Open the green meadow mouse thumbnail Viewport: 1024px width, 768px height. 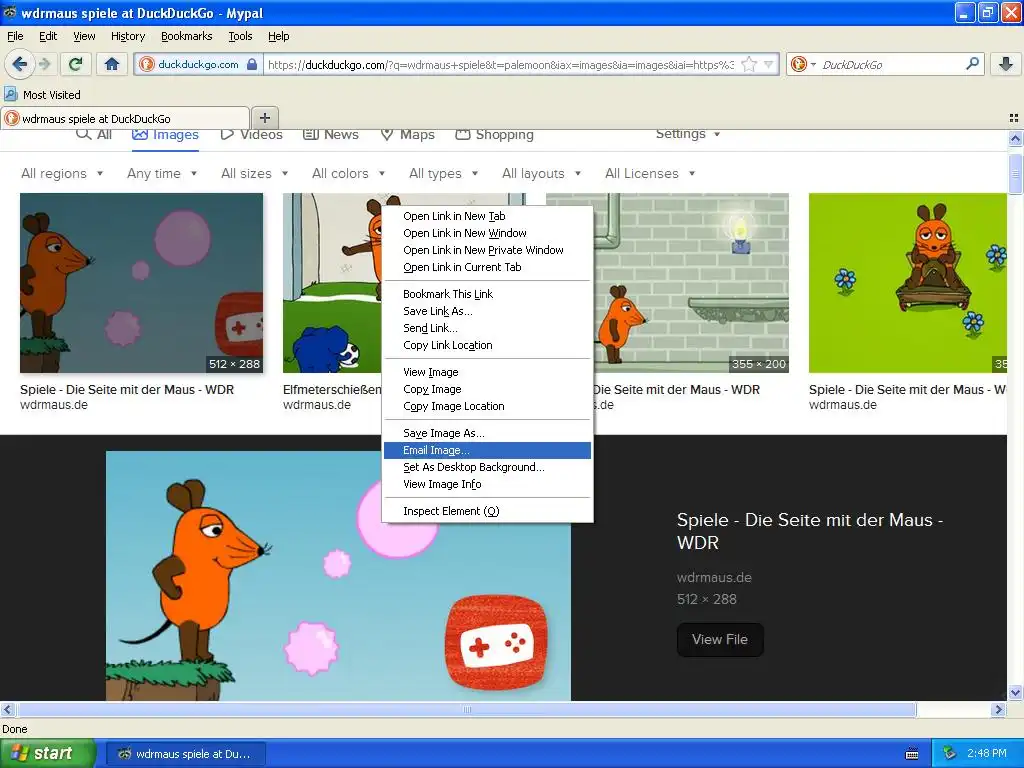[x=908, y=283]
